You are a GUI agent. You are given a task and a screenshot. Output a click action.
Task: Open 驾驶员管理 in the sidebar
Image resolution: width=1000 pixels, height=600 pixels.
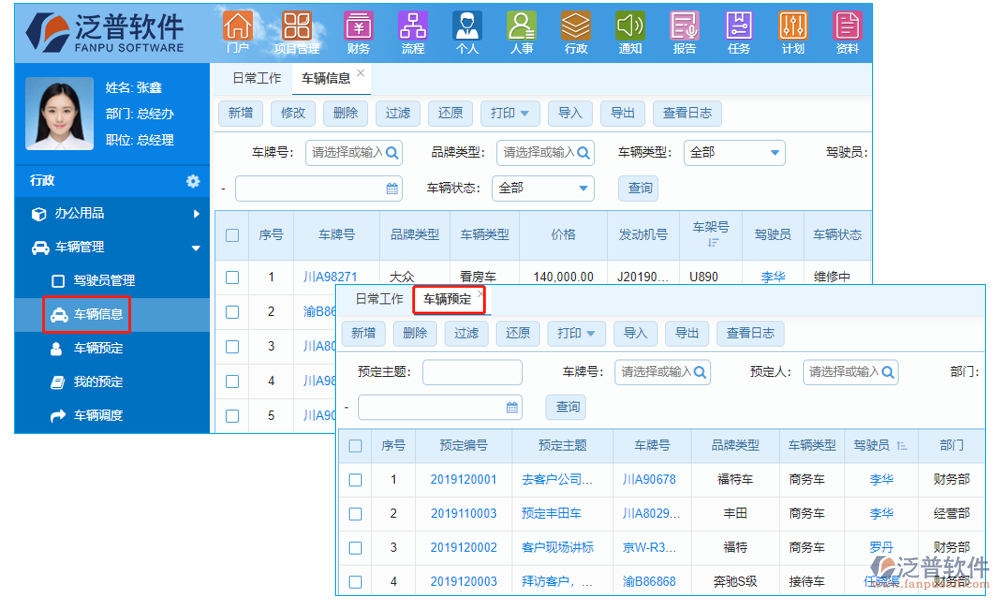point(104,281)
